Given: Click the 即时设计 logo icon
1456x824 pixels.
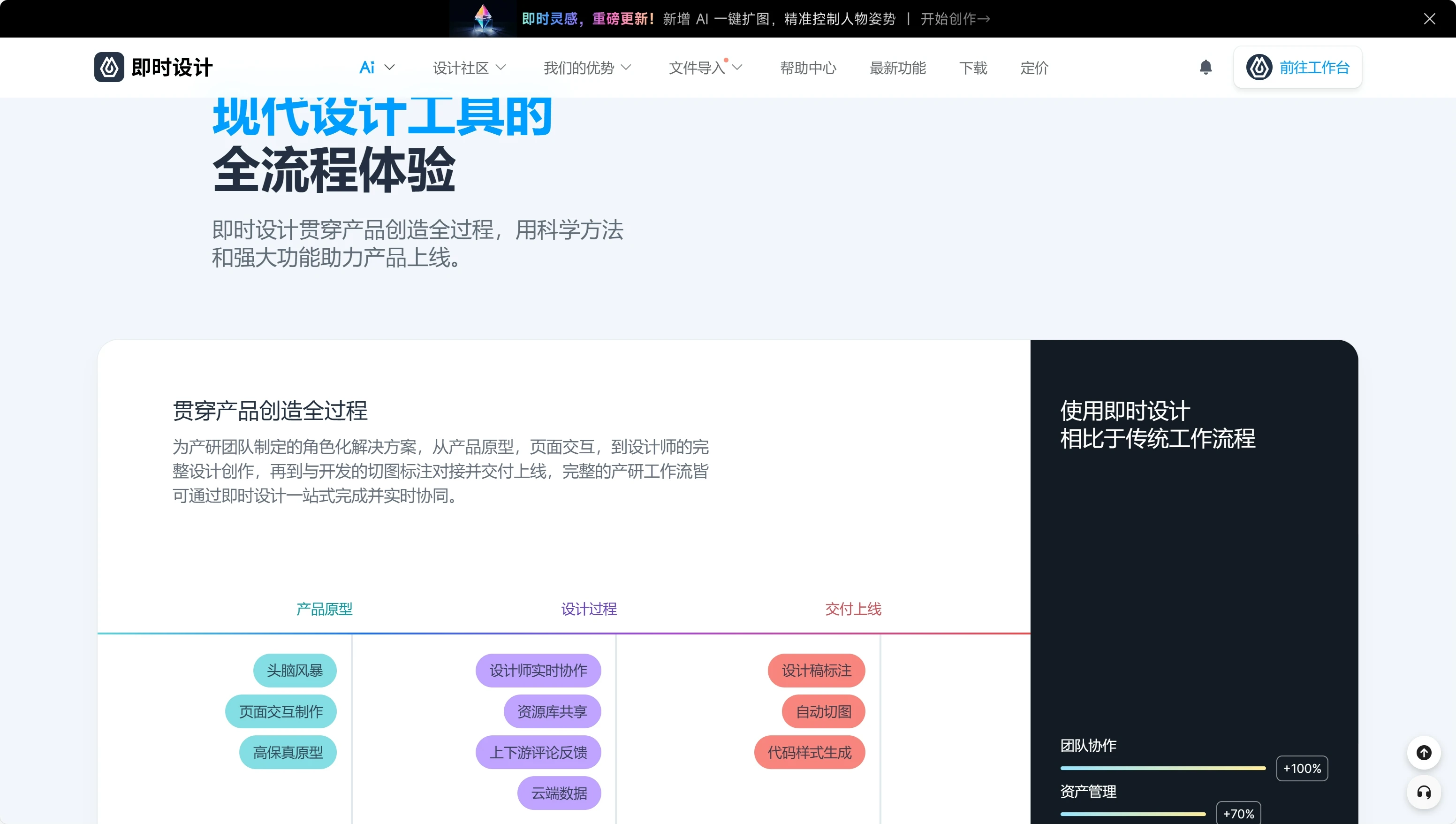Looking at the screenshot, I should point(109,68).
